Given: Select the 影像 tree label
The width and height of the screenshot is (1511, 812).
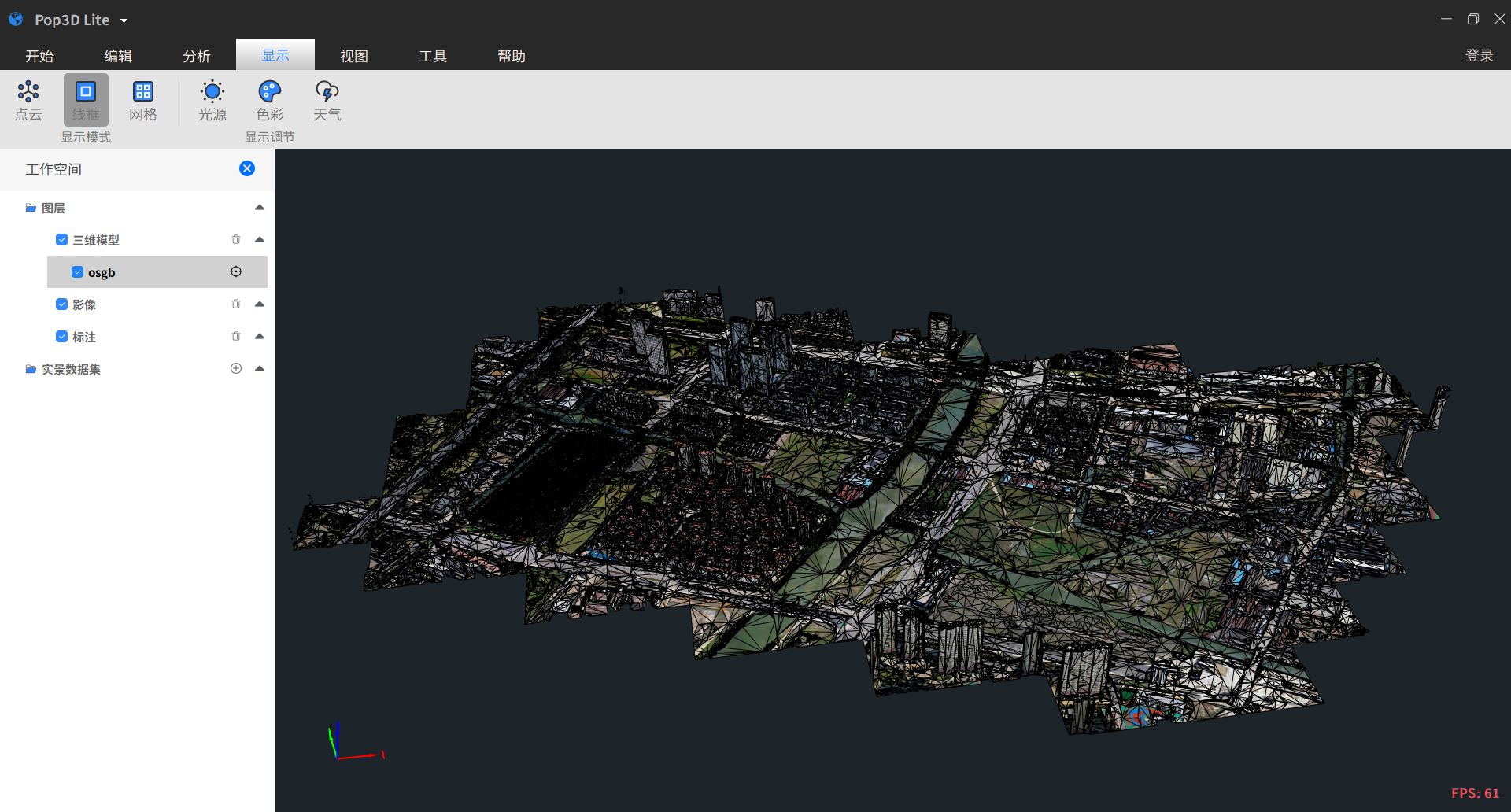Looking at the screenshot, I should pyautogui.click(x=84, y=304).
